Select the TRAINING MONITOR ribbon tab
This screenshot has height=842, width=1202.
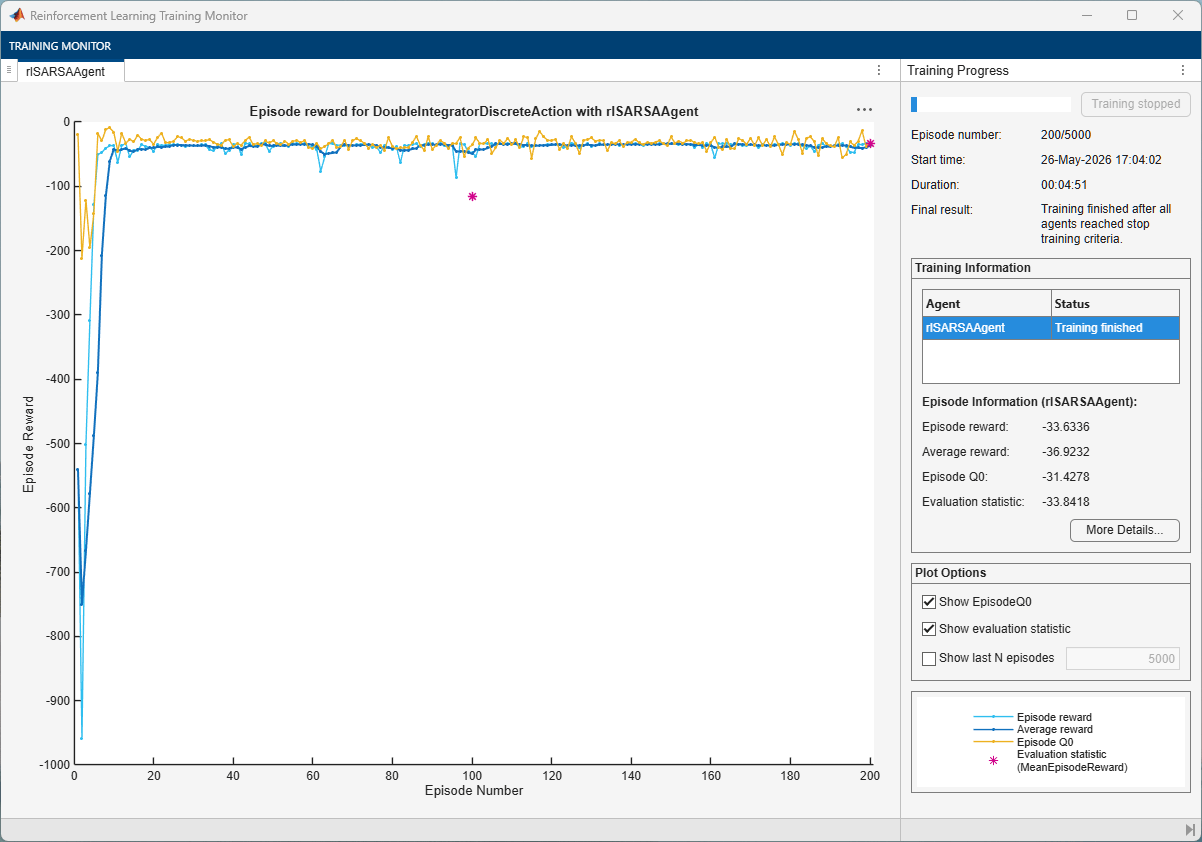click(x=60, y=46)
